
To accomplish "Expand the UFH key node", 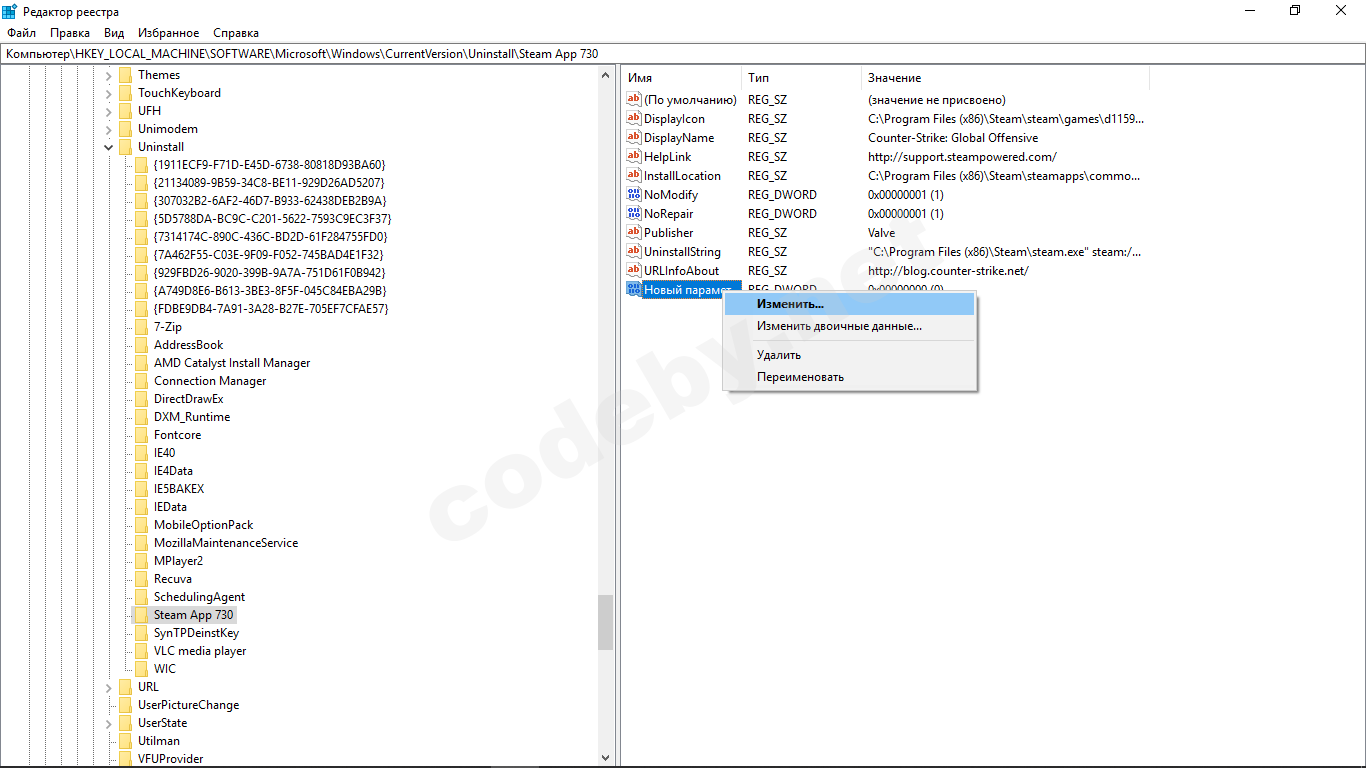I will (108, 111).
